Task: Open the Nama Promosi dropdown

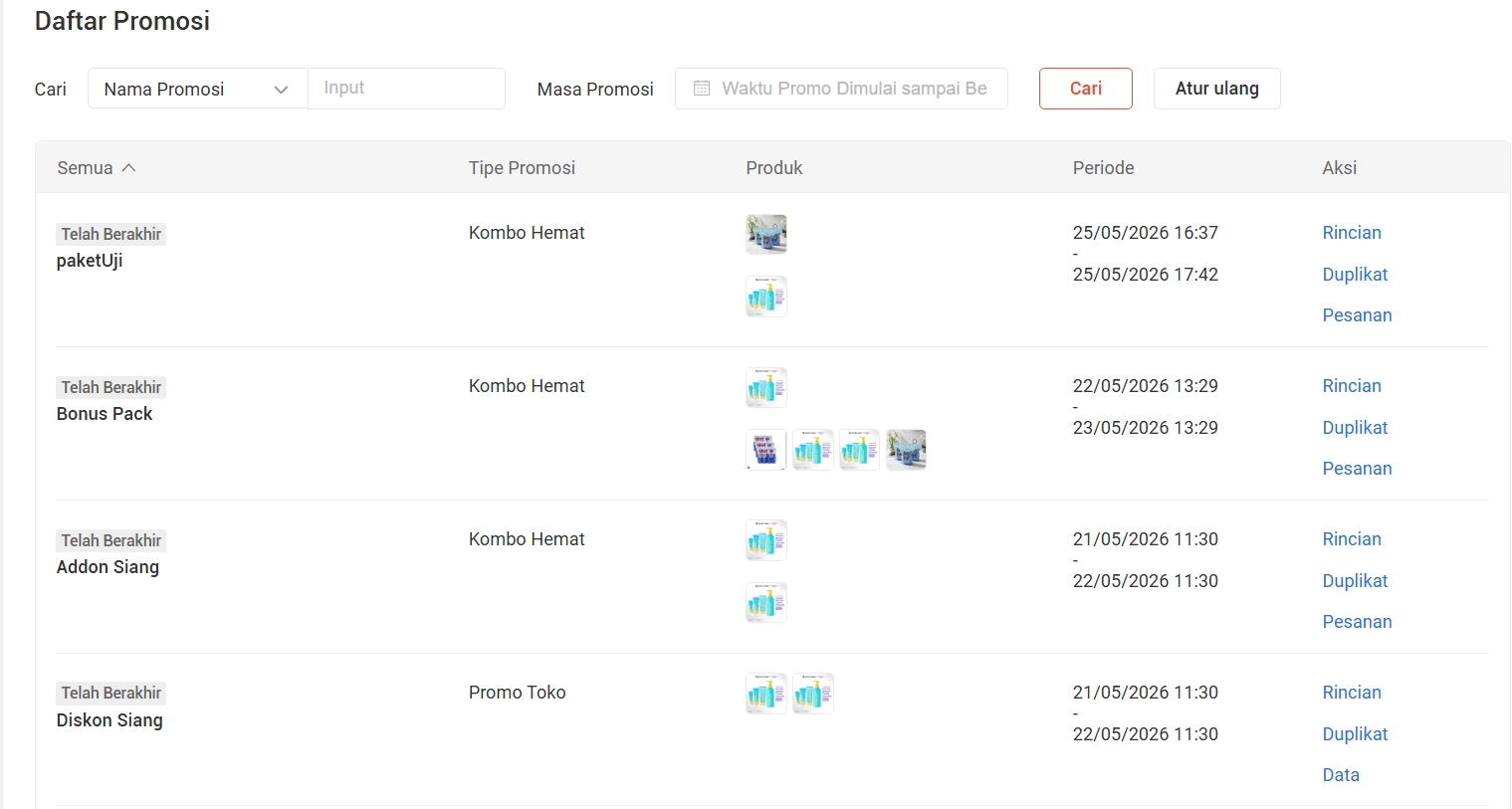Action: (x=197, y=89)
